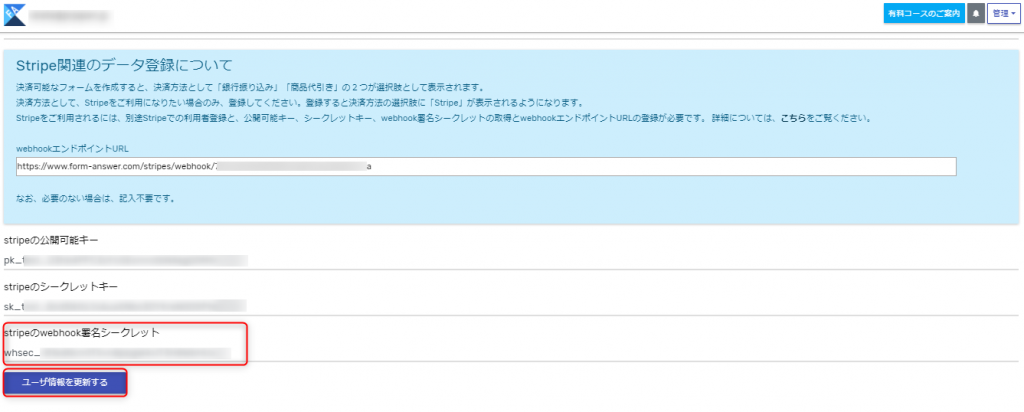Image resolution: width=1024 pixels, height=412 pixels.
Task: Click the なお、必要のない場合は、記入不要です note
Action: click(x=95, y=198)
